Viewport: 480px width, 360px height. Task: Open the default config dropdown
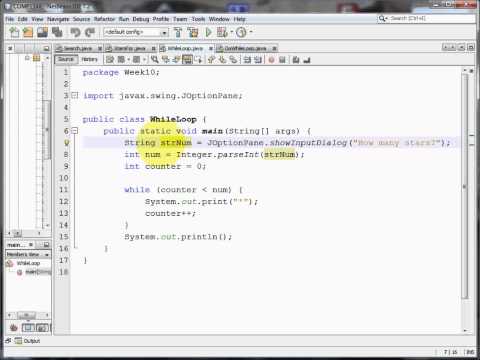(x=135, y=32)
